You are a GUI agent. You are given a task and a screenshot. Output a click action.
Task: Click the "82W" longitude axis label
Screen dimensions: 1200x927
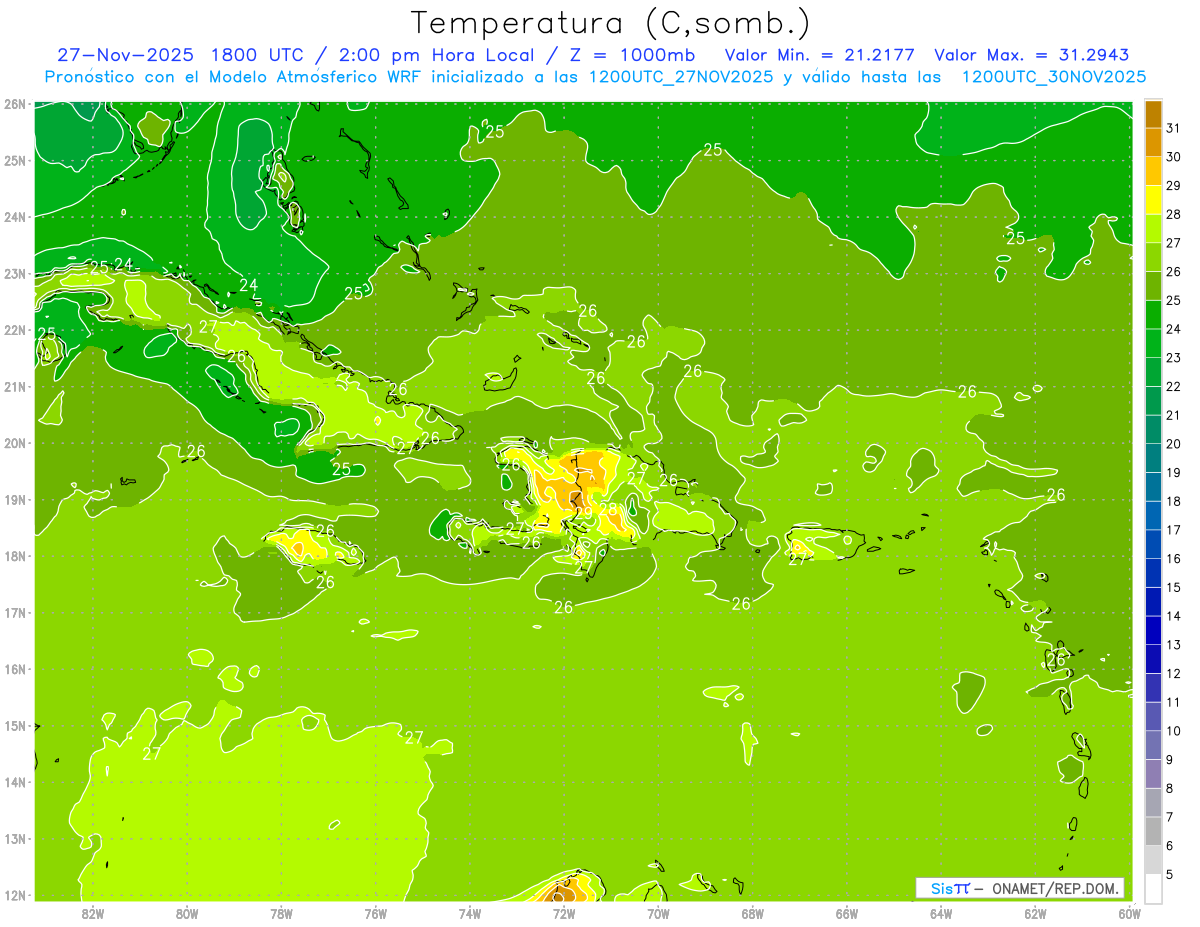(x=93, y=913)
